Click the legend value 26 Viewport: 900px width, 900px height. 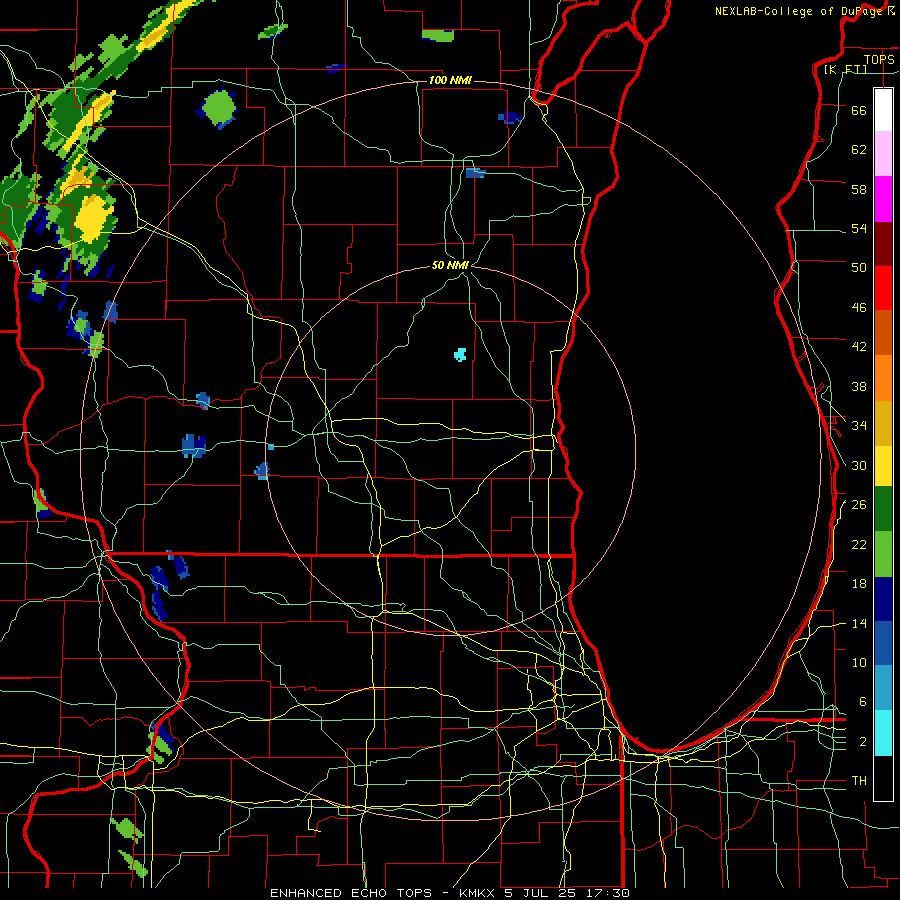tap(859, 505)
